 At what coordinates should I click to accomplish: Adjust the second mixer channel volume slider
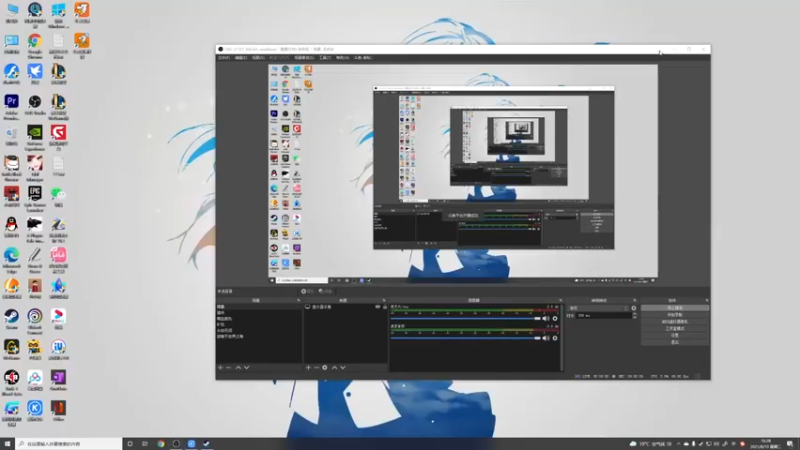point(465,338)
